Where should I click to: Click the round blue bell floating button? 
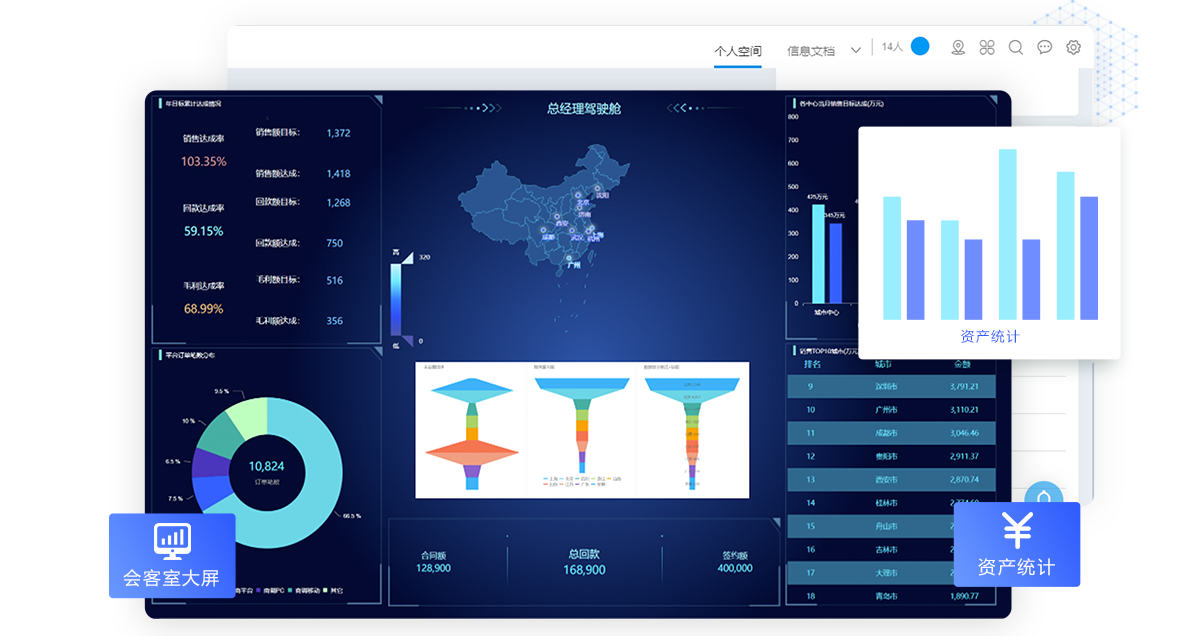(1044, 499)
